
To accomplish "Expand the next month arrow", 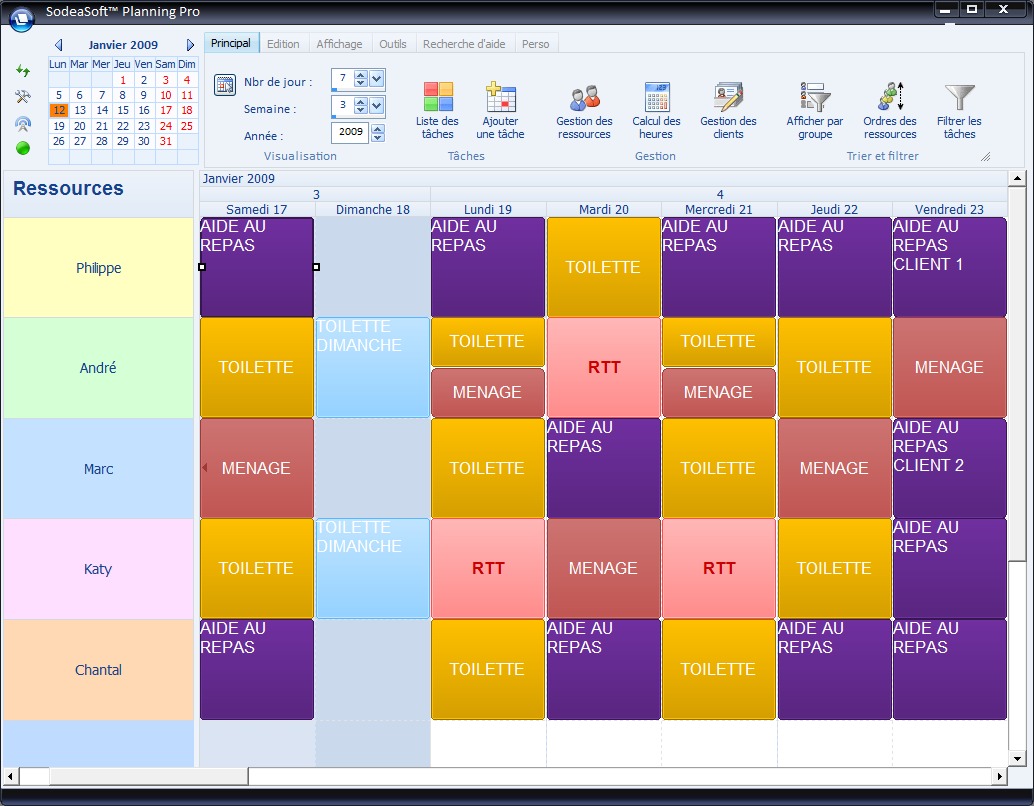I will (190, 44).
